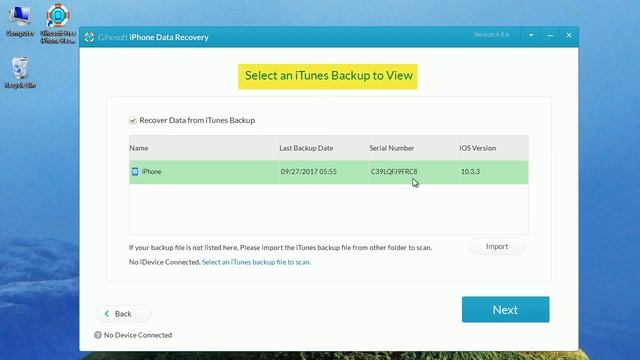Toggle Recover Data from iTunes Backup checkbox
This screenshot has height=360, width=640.
coord(133,120)
